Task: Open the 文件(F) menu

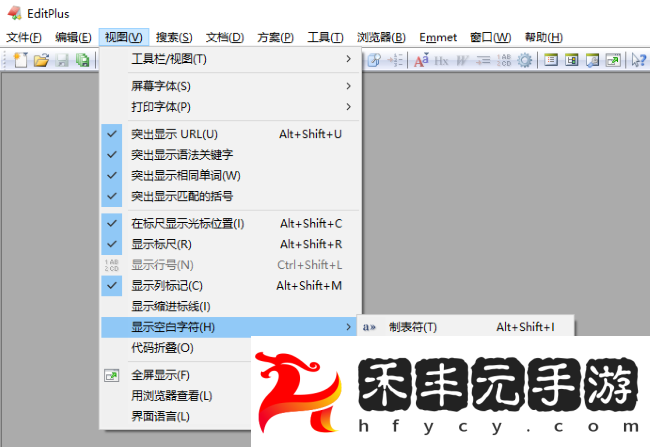Action: [24, 37]
